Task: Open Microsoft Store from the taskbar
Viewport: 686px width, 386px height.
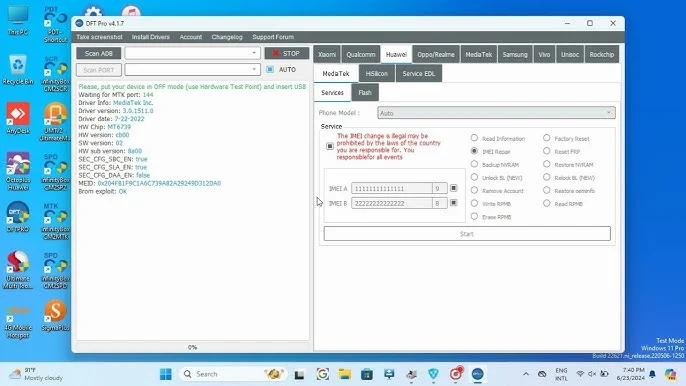Action: click(x=367, y=374)
